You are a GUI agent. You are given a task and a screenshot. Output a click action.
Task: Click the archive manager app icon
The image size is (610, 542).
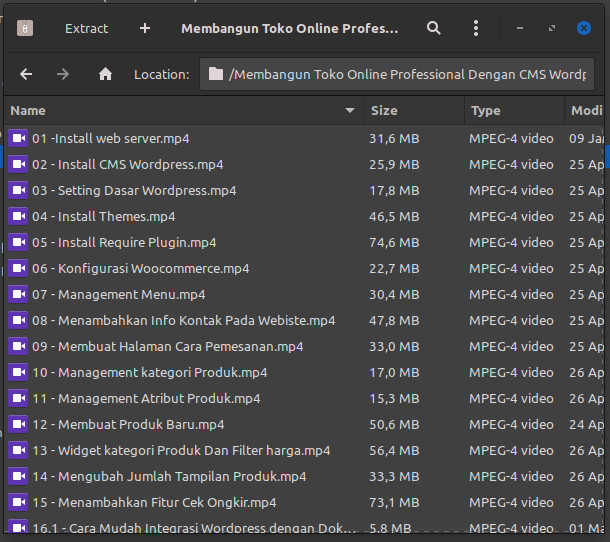[25, 28]
